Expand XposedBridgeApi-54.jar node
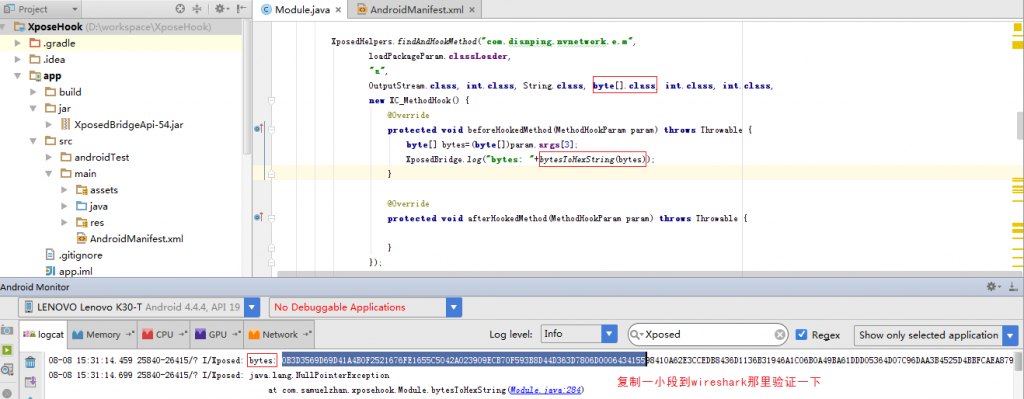 click(x=50, y=125)
